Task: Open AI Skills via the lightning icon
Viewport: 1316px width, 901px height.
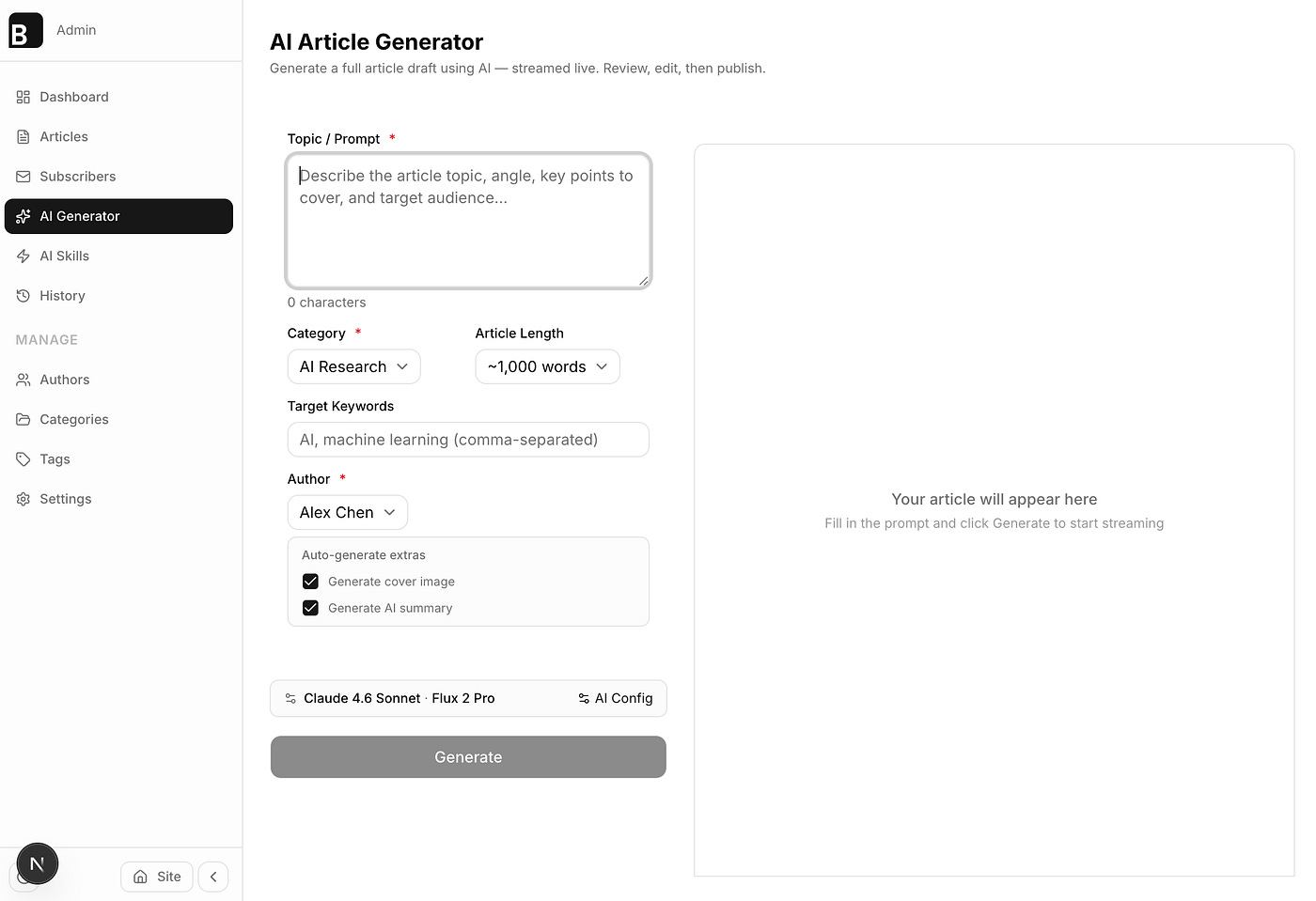Action: (x=23, y=256)
